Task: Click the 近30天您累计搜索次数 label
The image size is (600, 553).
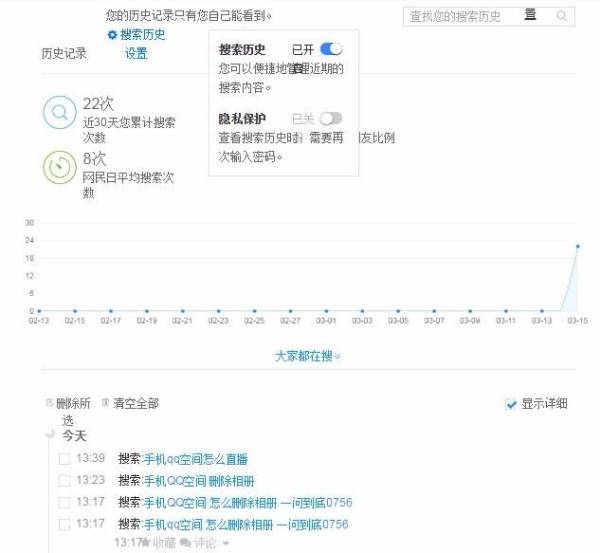Action: (x=129, y=130)
